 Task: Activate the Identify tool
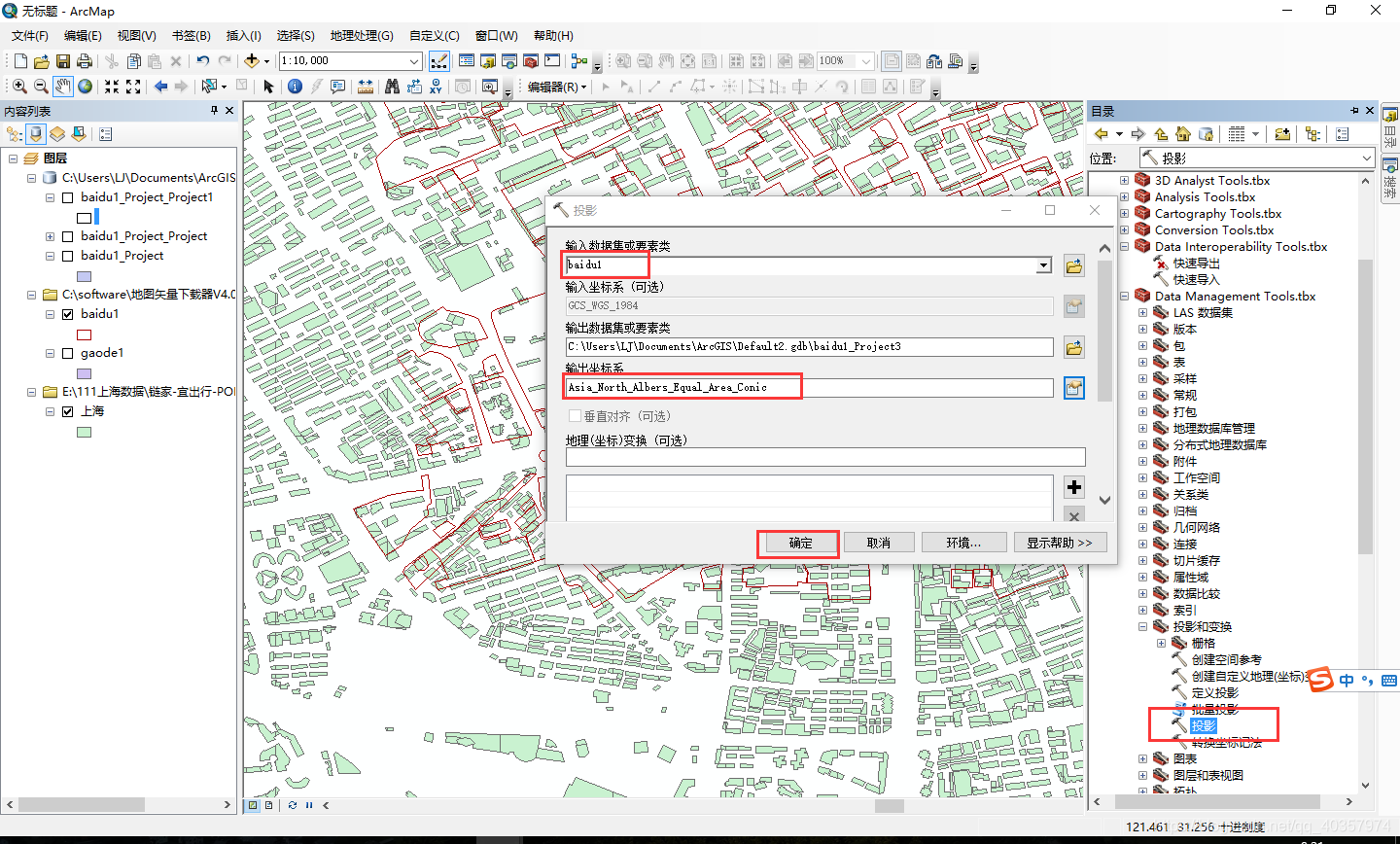pos(295,87)
